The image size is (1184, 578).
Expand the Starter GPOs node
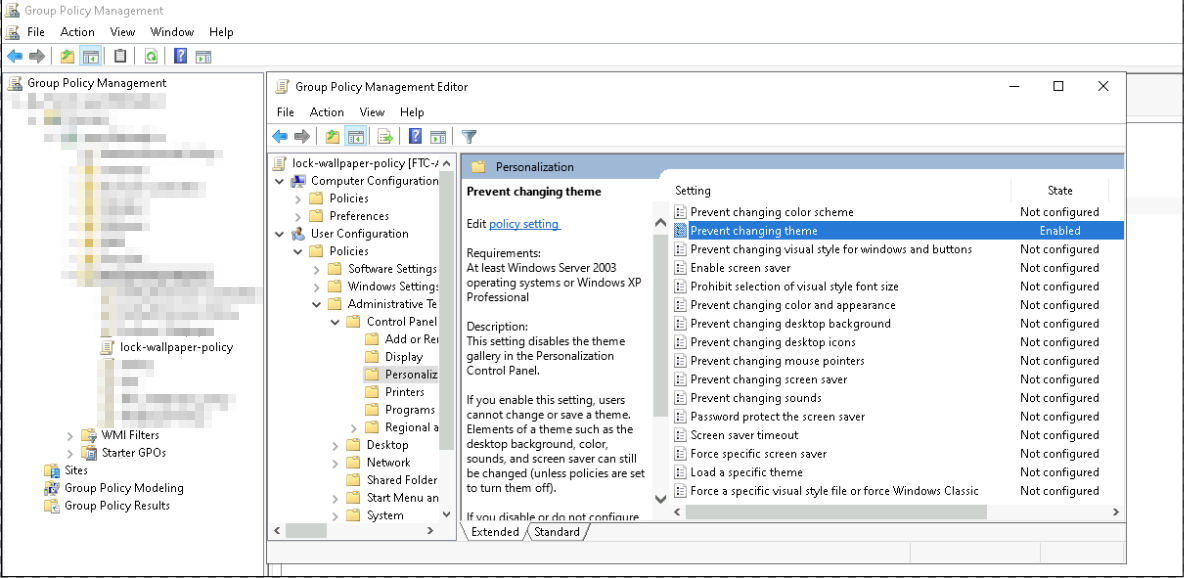coord(71,453)
